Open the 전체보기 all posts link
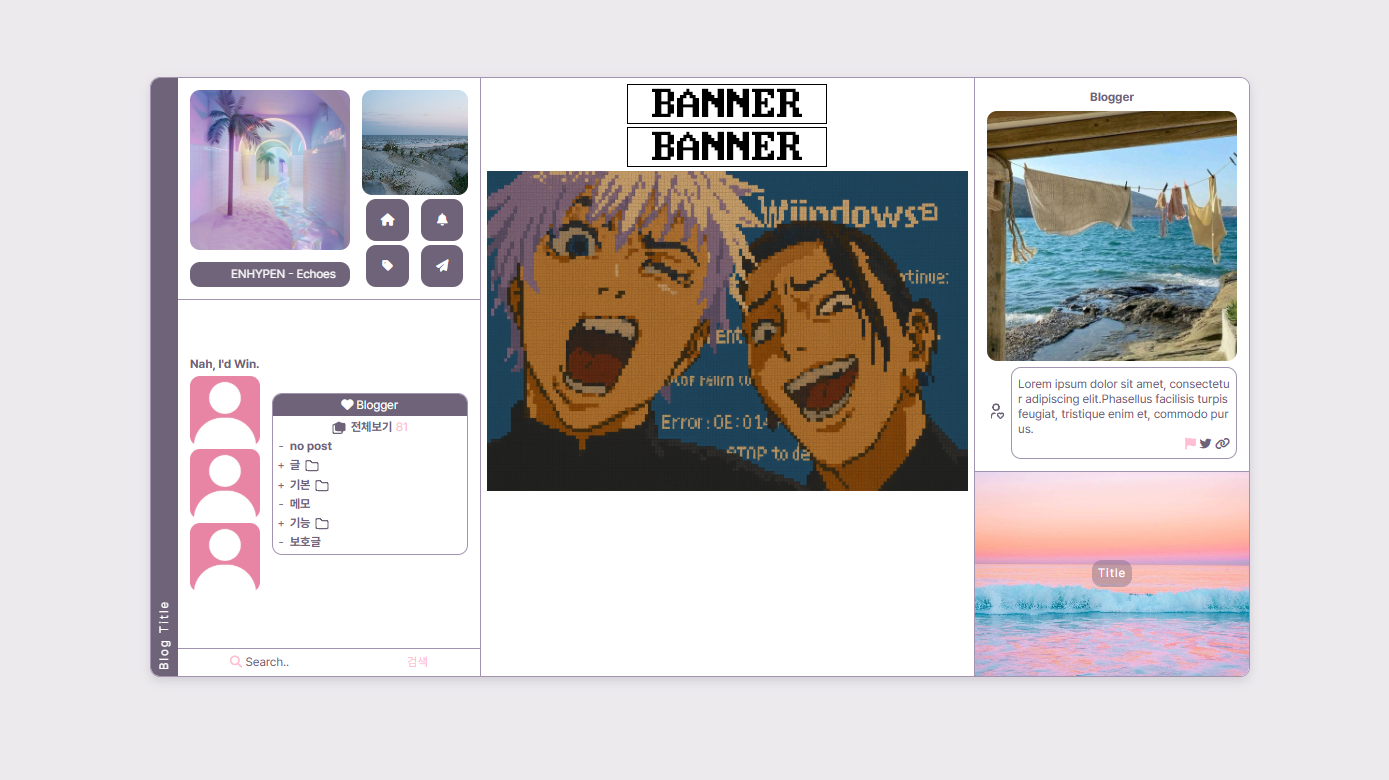This screenshot has height=780, width=1389. click(x=371, y=427)
